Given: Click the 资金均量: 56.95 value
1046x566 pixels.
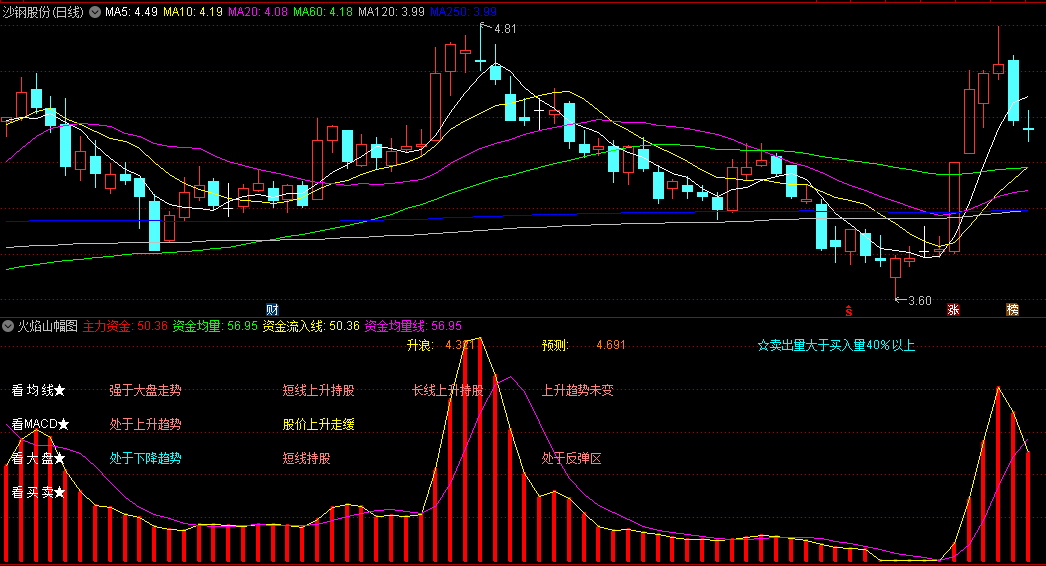Looking at the screenshot, I should [x=215, y=326].
